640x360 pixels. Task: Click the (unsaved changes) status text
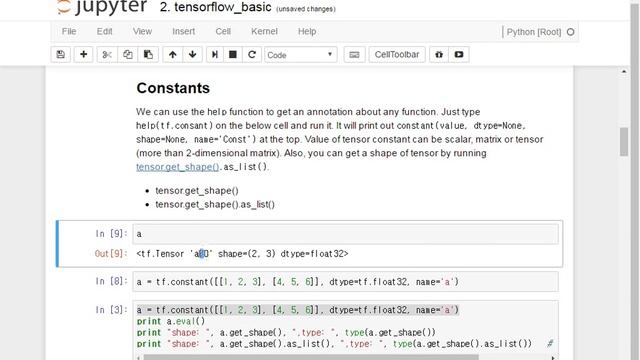coord(306,9)
